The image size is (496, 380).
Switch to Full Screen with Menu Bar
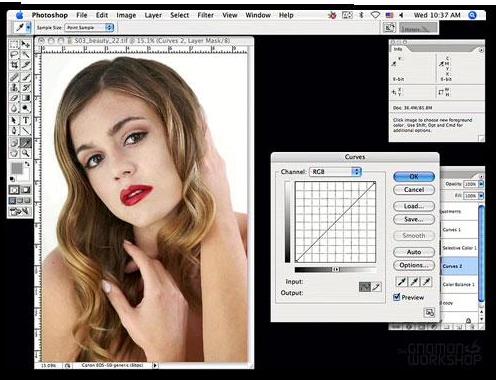coord(20,201)
